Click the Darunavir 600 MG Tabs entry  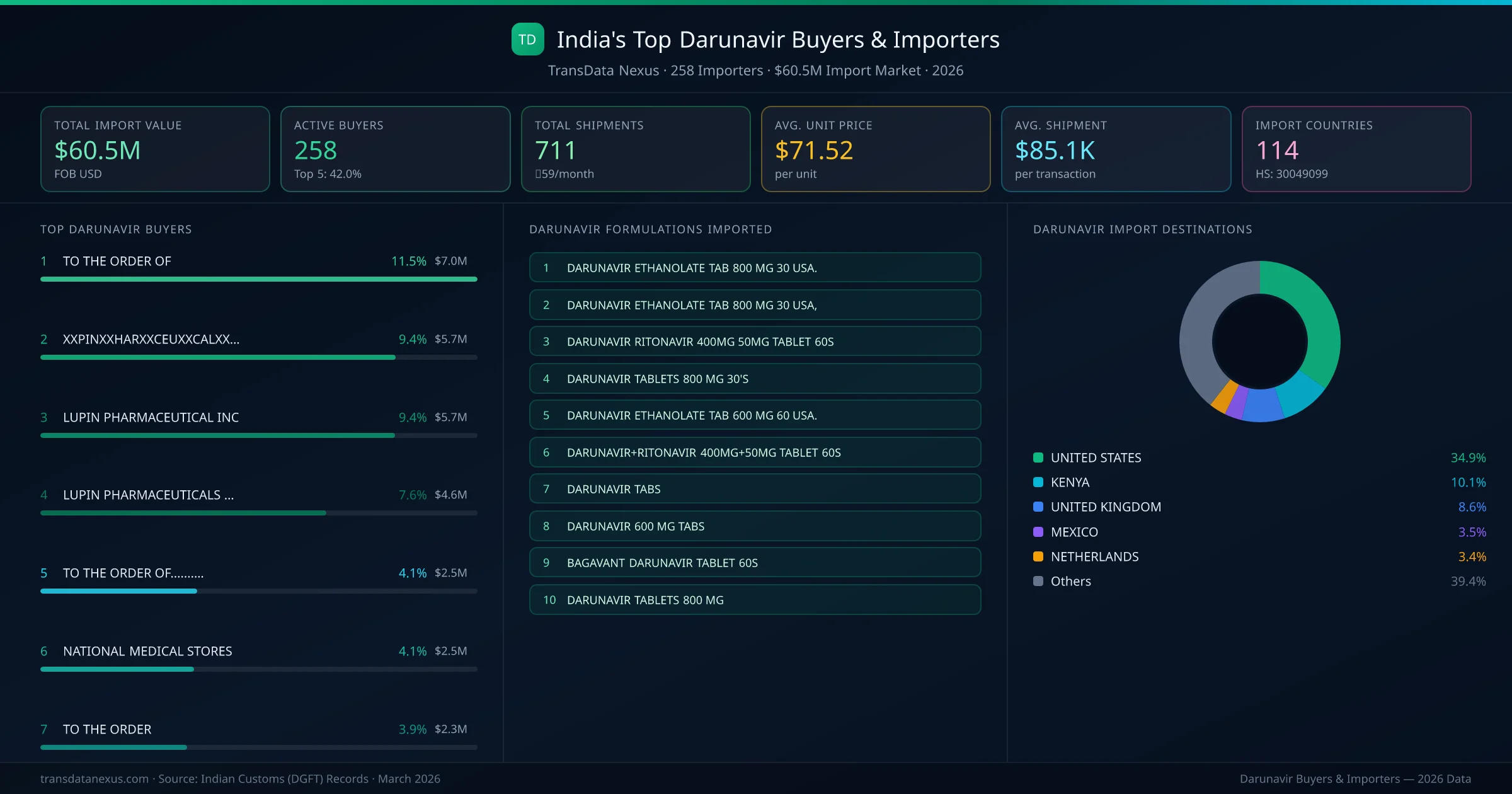755,526
